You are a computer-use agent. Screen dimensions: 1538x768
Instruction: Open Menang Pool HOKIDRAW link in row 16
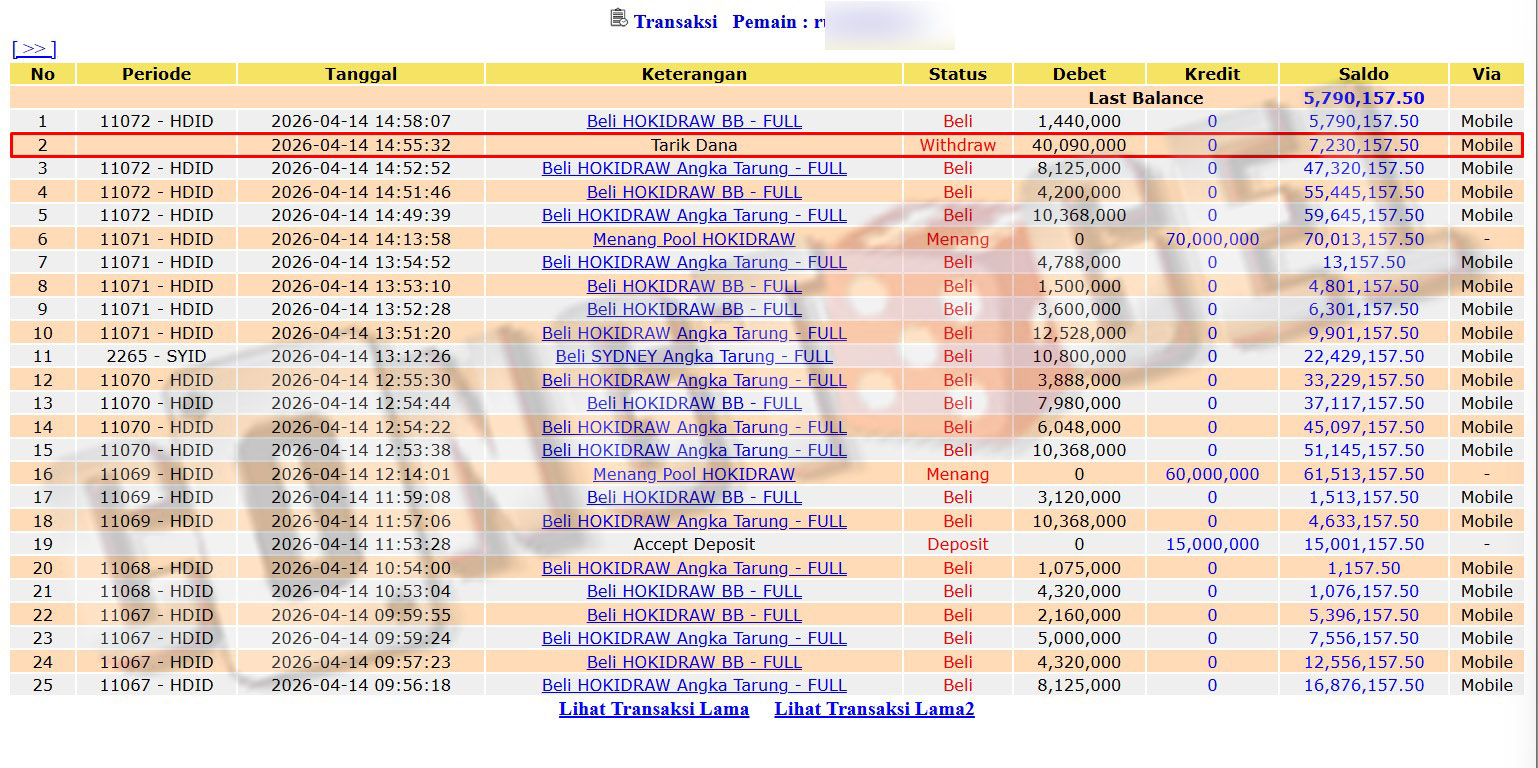(x=694, y=474)
